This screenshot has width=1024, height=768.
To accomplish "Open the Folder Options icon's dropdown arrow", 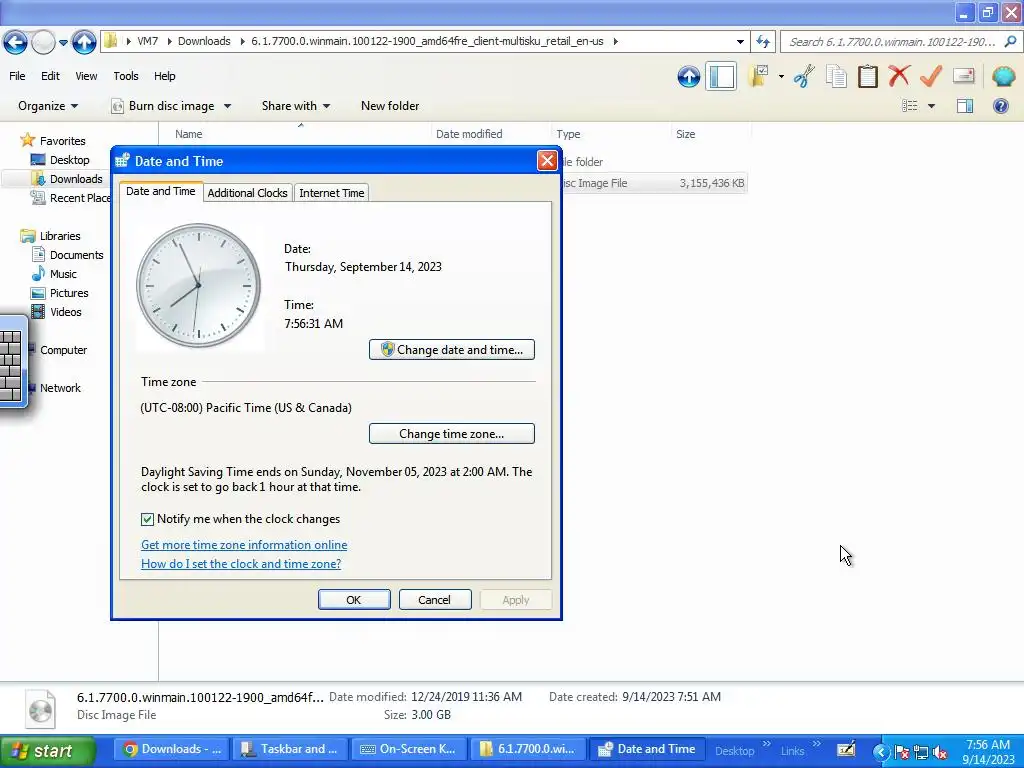I will tap(781, 76).
